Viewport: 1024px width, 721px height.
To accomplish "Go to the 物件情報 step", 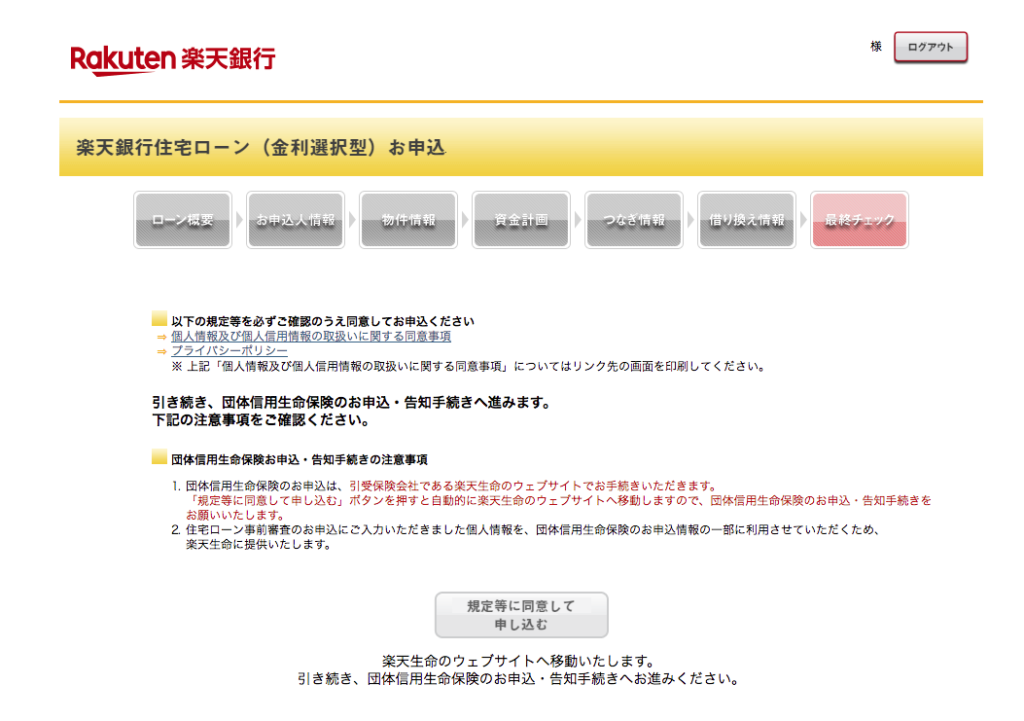I will [x=408, y=220].
